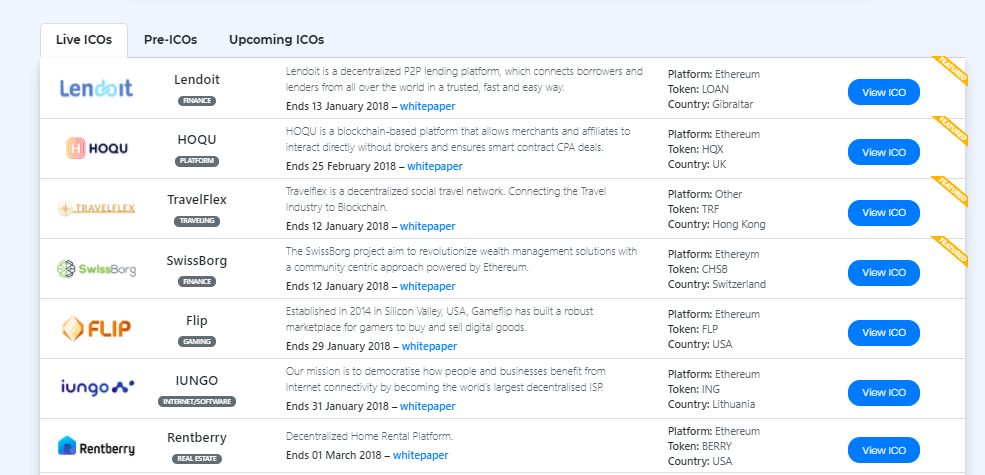Click the Featured ribbon on Lendoit row
The image size is (985, 475).
coord(951,72)
